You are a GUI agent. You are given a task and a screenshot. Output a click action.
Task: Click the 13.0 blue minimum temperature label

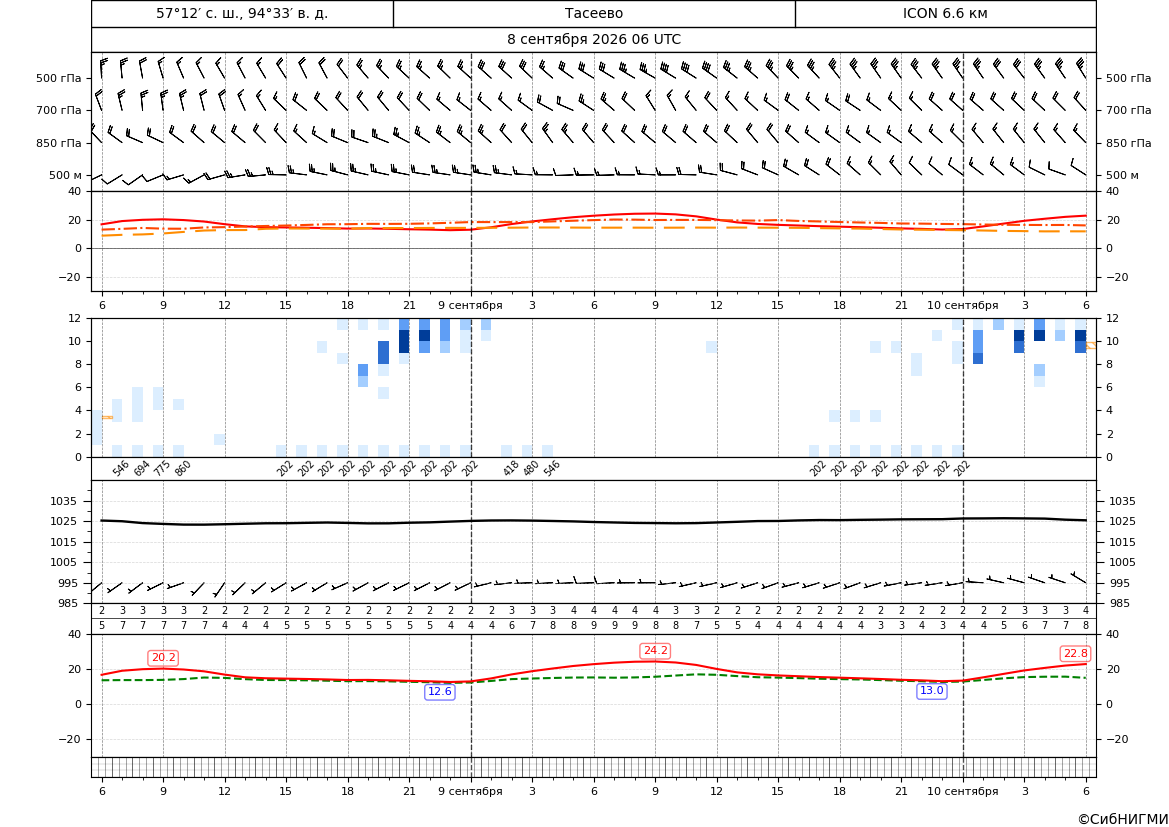pos(931,691)
